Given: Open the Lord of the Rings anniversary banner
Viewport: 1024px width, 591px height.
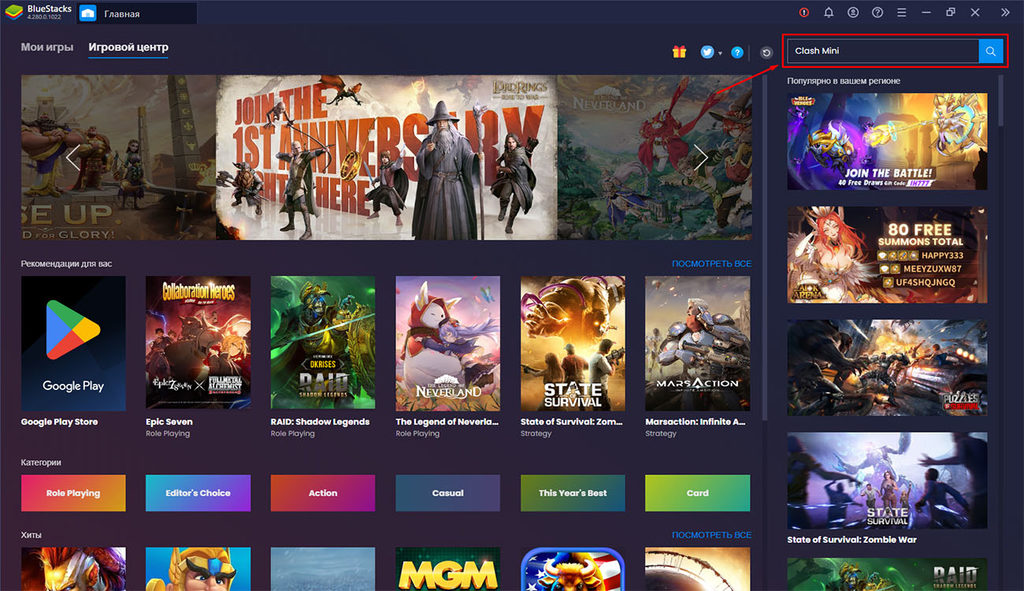Looking at the screenshot, I should 387,157.
